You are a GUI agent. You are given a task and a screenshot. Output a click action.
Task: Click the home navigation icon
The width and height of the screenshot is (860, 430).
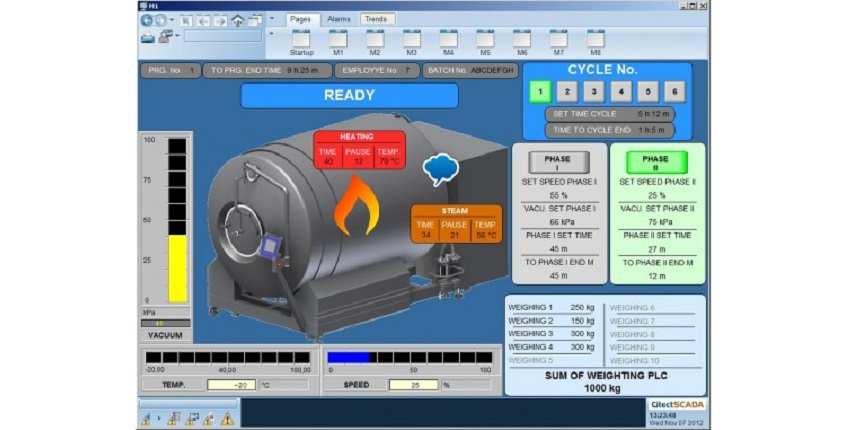coord(238,20)
